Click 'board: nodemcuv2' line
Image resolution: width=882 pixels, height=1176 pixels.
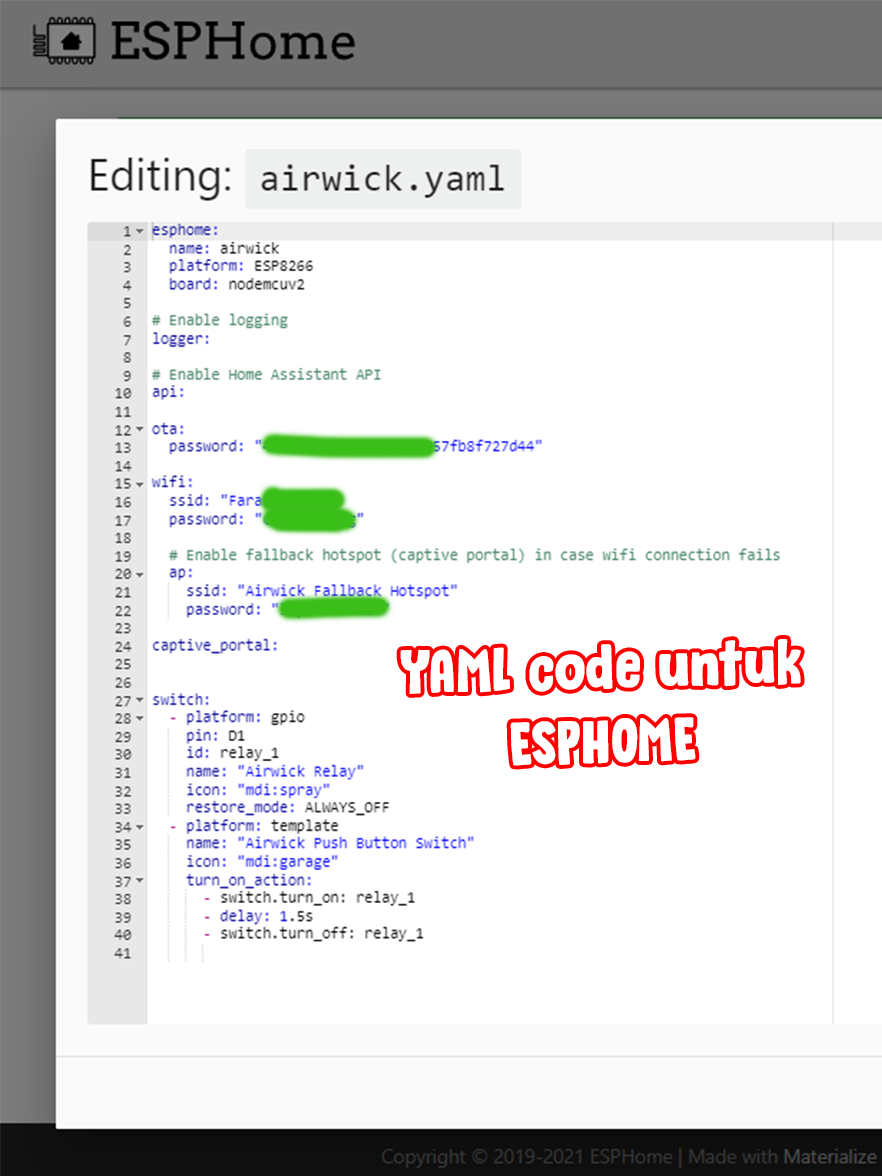(x=236, y=284)
